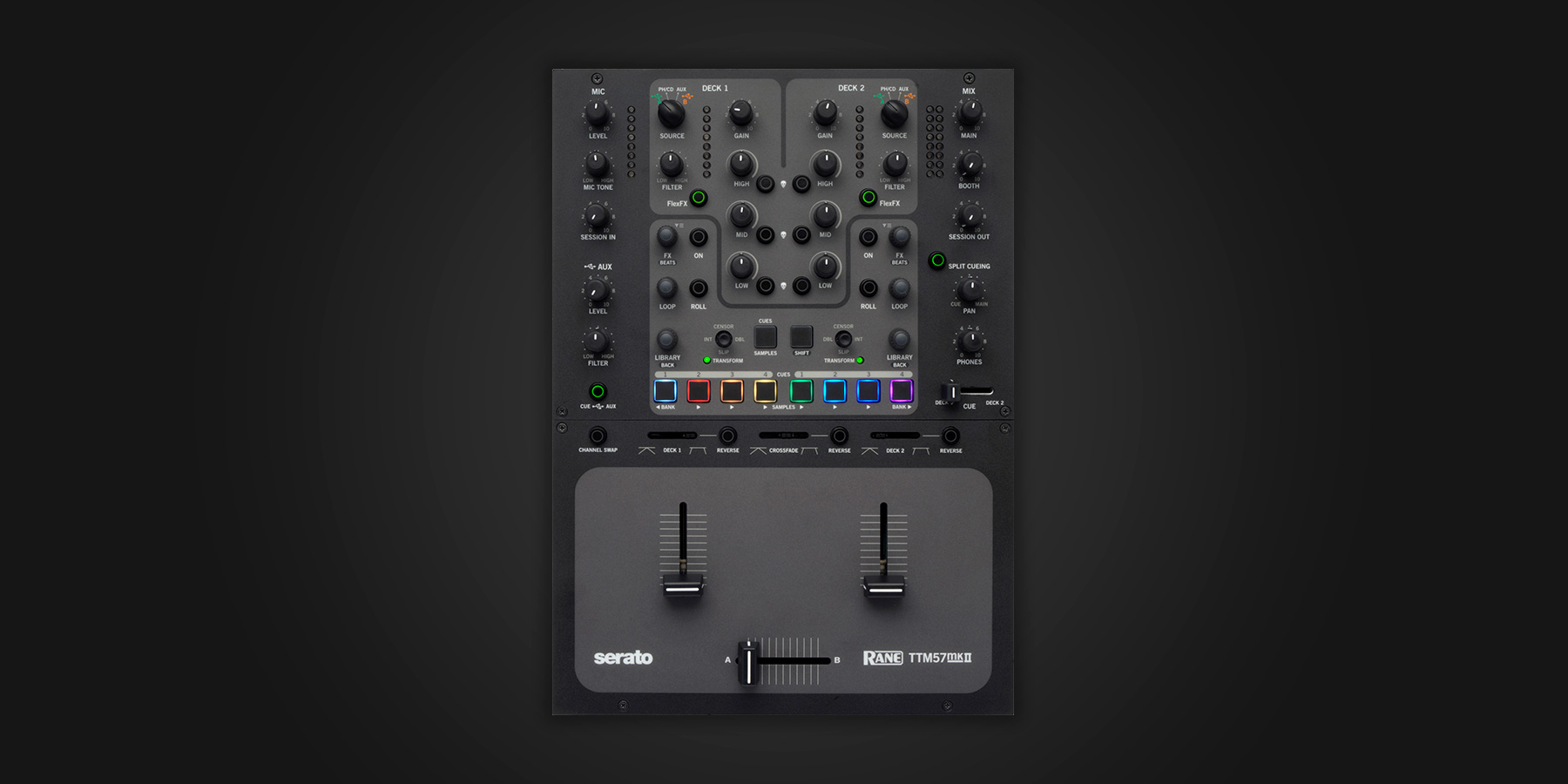Screen dimensions: 1568x784
Task: Click the SESSION OUT knob
Action: click(970, 215)
